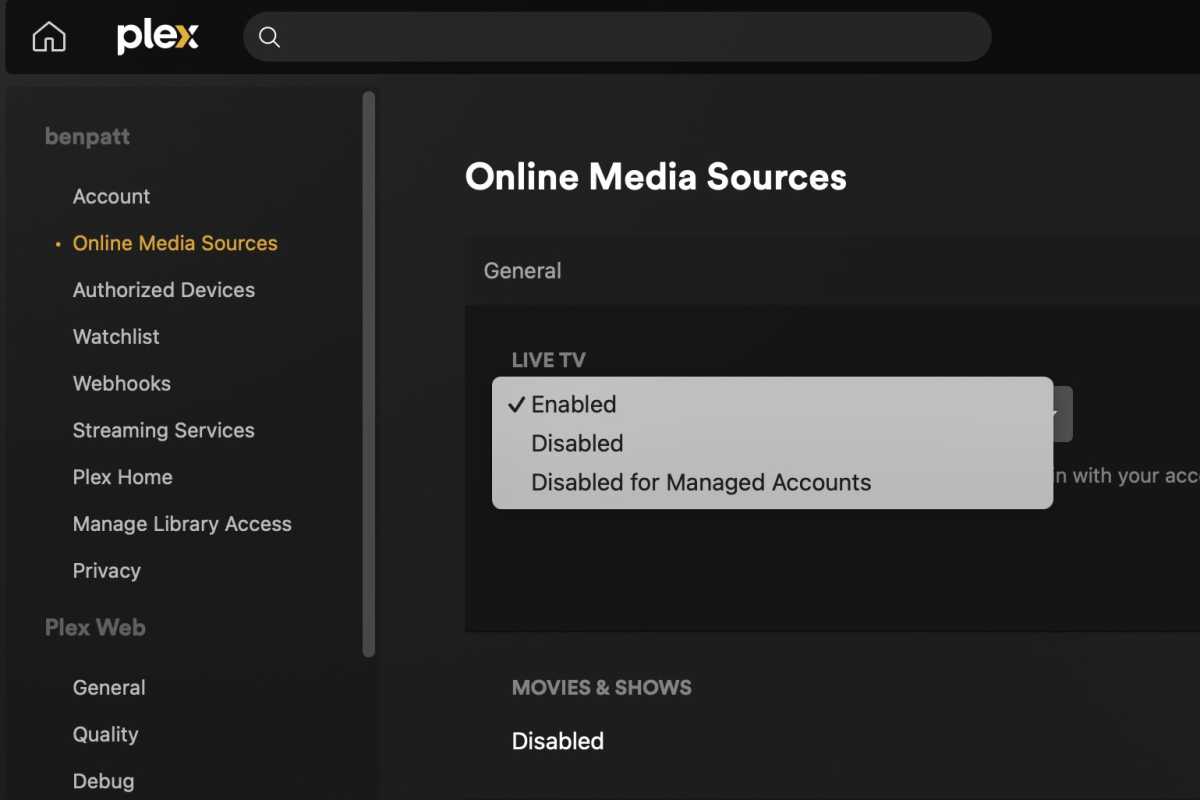Viewport: 1200px width, 800px height.
Task: Open the Plex Home settings
Action: (x=122, y=477)
